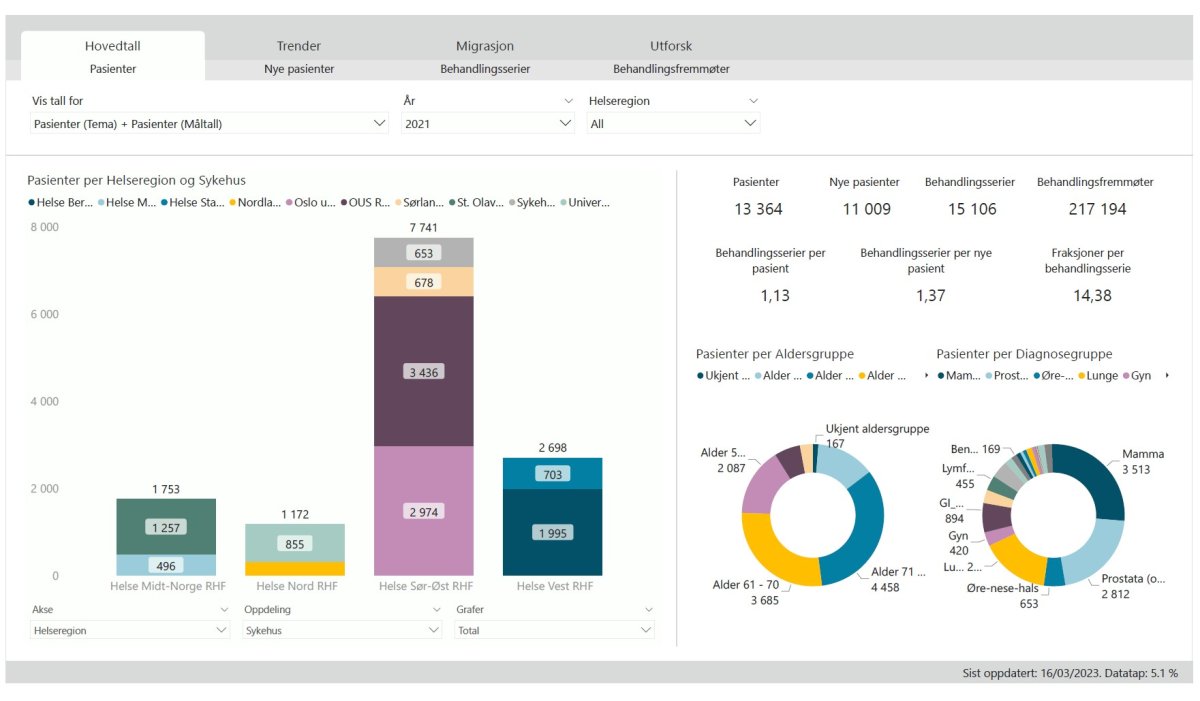
Task: Click the chevron next to the Oppdeling label
Action: 435,609
